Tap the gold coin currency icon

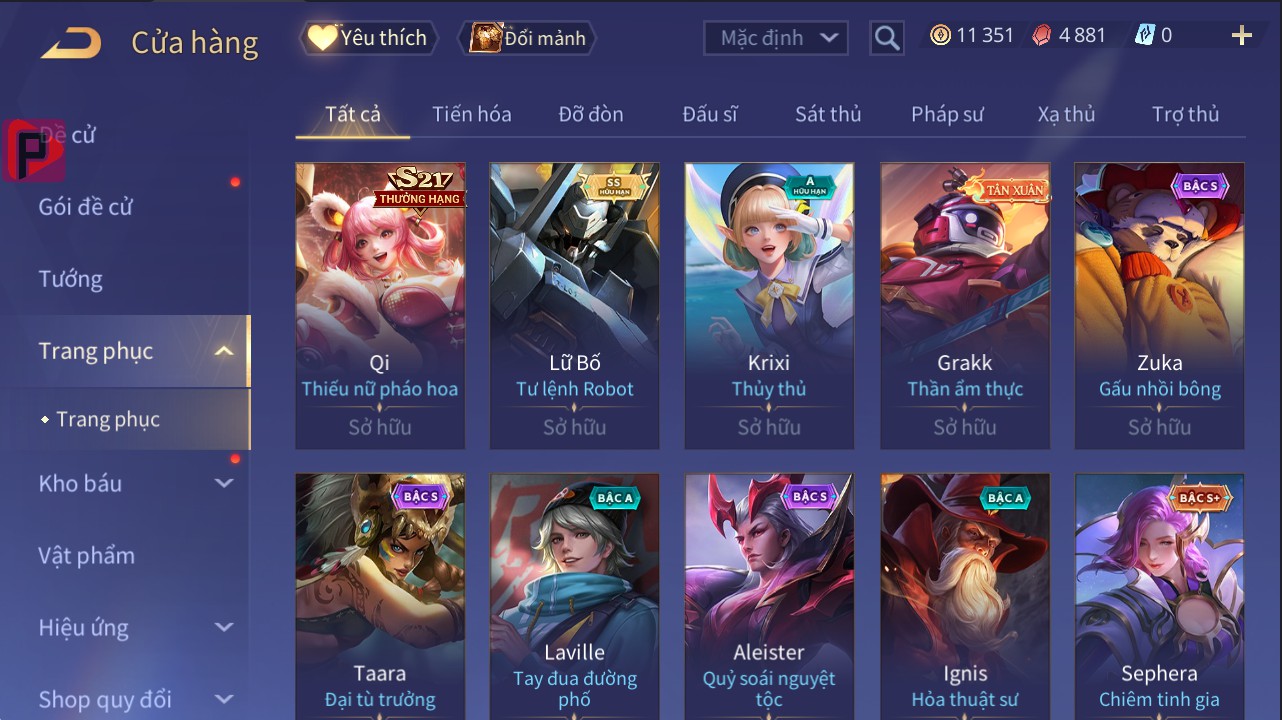940,36
